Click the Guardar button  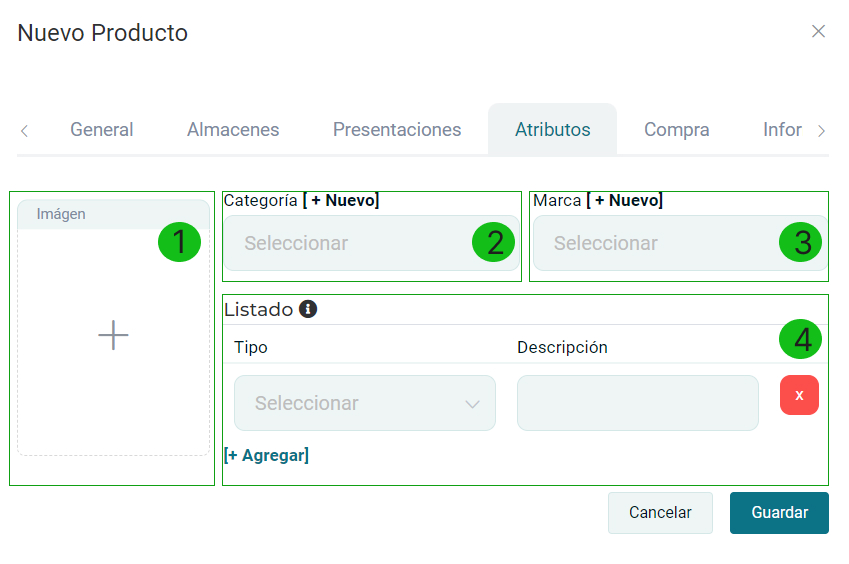point(779,512)
